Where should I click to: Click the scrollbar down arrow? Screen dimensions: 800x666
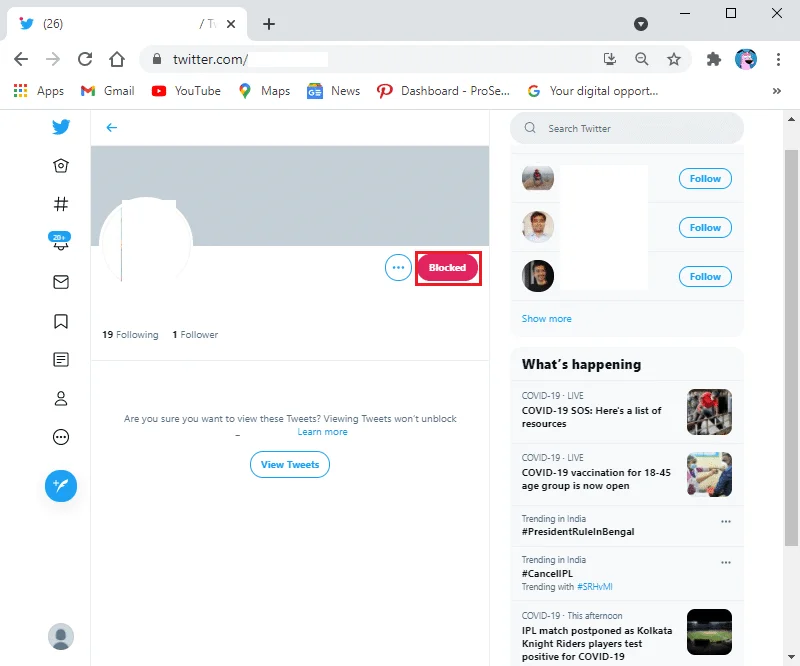[x=791, y=657]
